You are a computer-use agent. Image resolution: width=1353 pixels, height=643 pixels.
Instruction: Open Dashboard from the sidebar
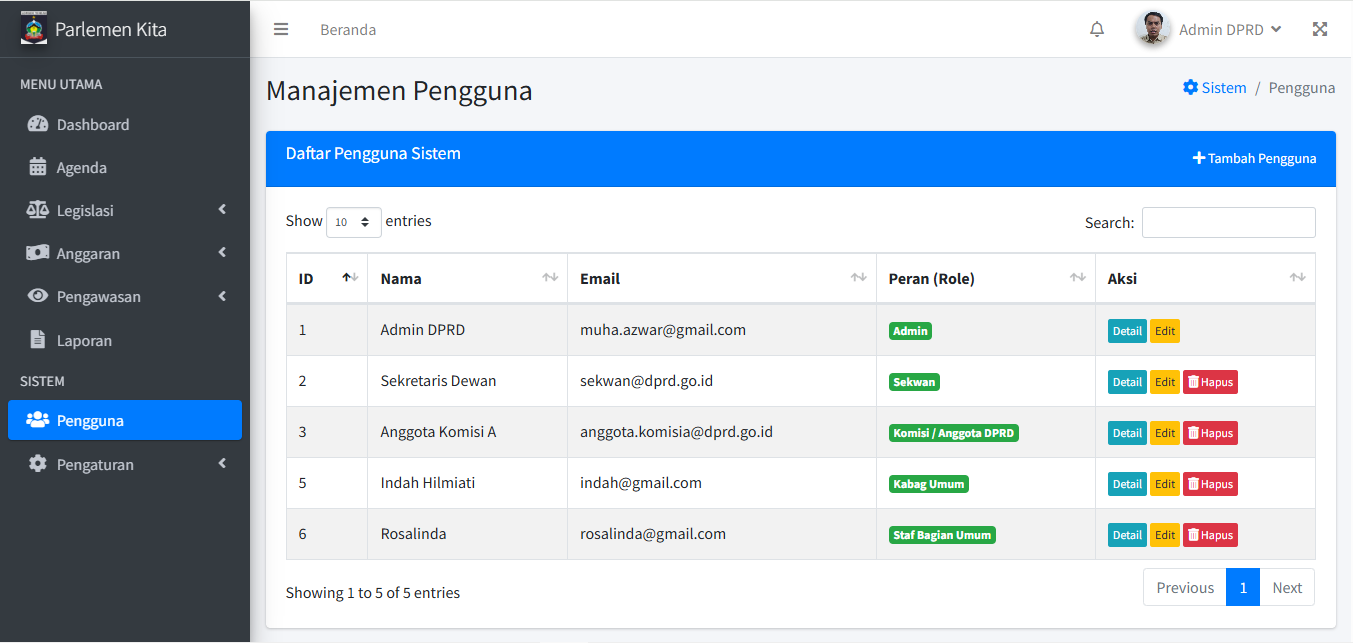[93, 125]
